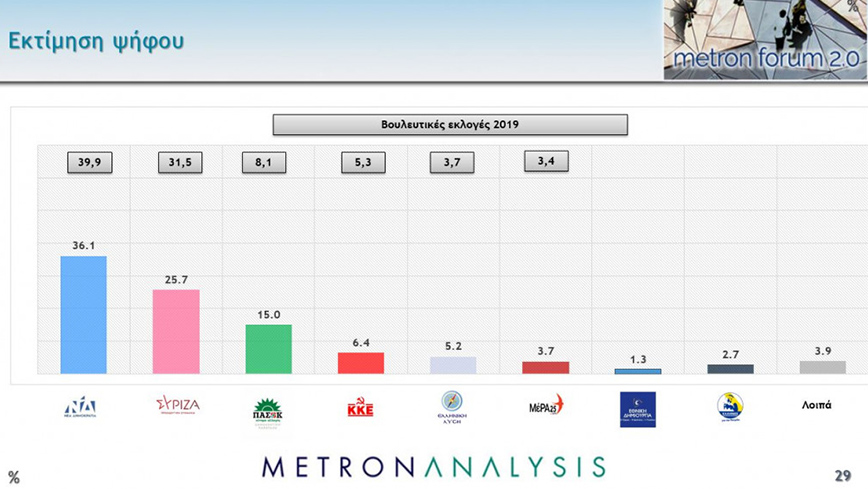The height and width of the screenshot is (489, 868).
Task: Select the round logo beside Λοιπά
Action: click(730, 407)
